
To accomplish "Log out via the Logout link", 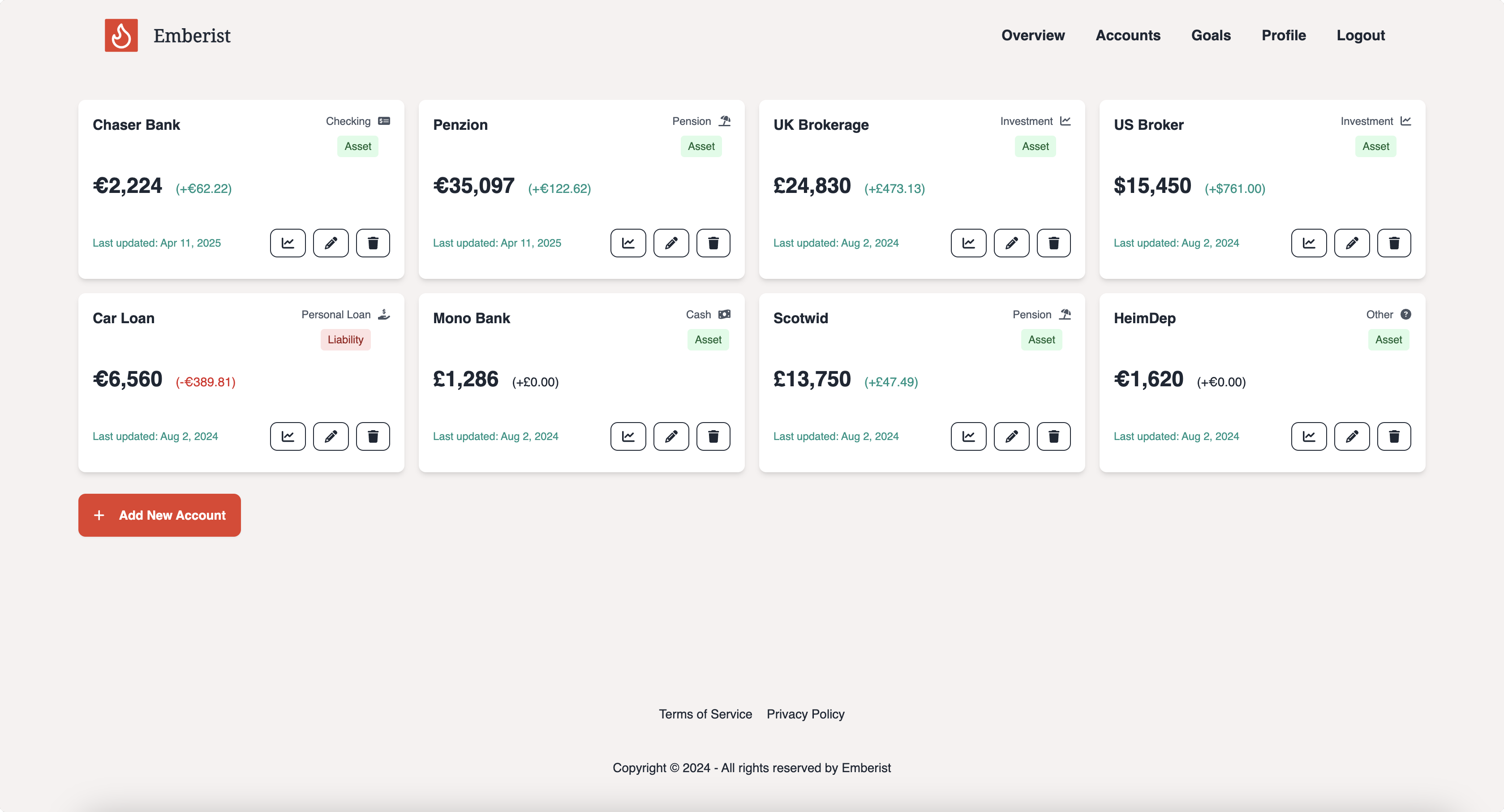I will [1360, 35].
